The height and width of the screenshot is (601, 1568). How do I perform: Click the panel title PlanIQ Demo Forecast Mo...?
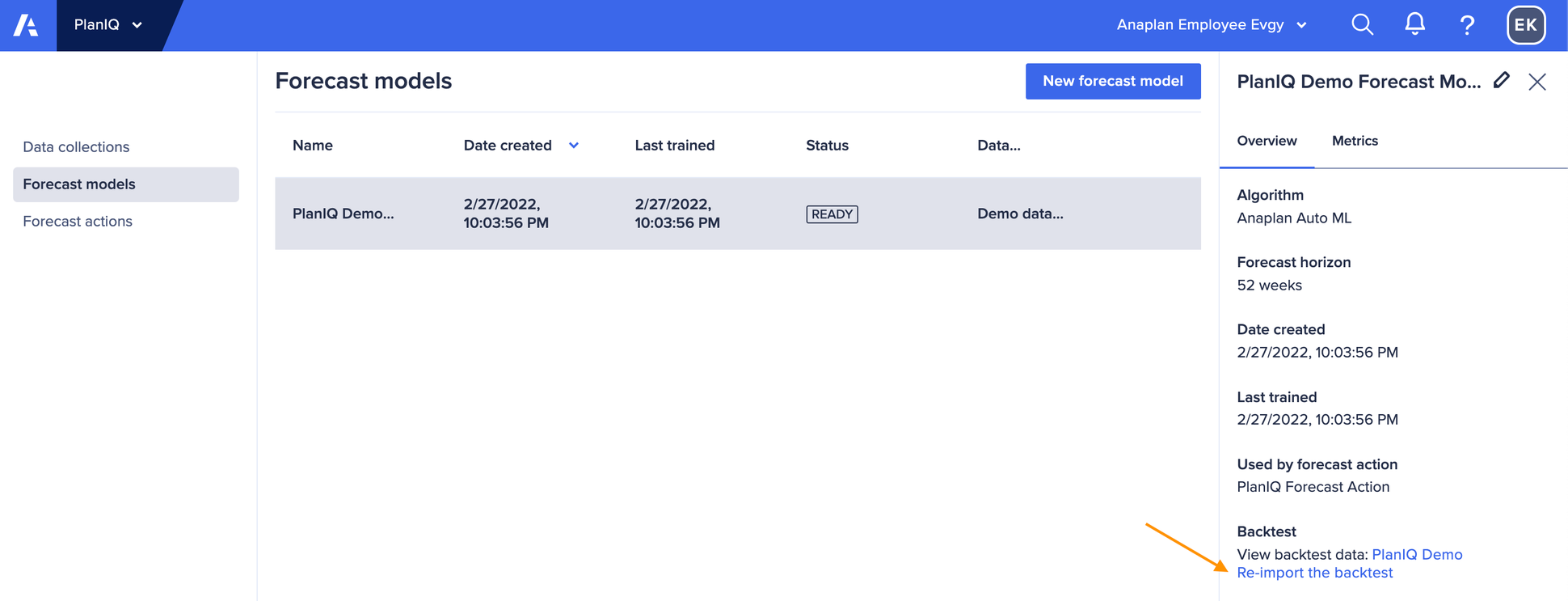(1359, 82)
